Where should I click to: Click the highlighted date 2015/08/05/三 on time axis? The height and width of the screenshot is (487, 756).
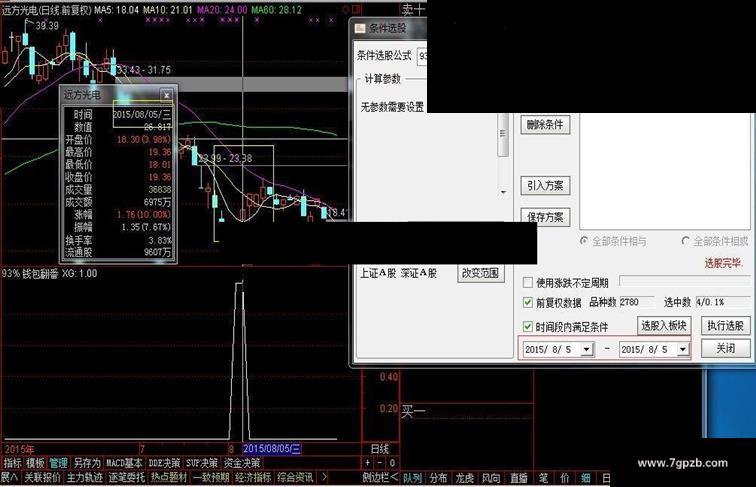coord(272,449)
